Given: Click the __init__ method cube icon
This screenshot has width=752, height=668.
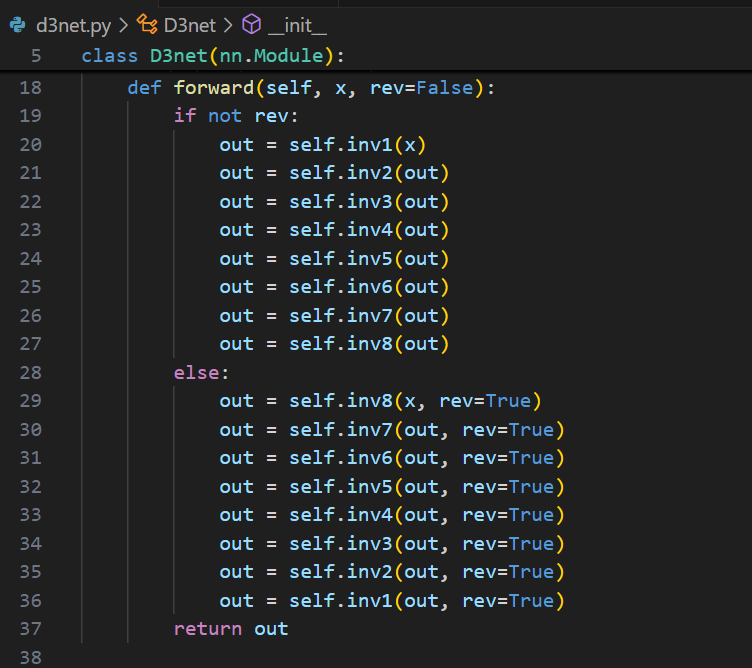Looking at the screenshot, I should [x=252, y=24].
